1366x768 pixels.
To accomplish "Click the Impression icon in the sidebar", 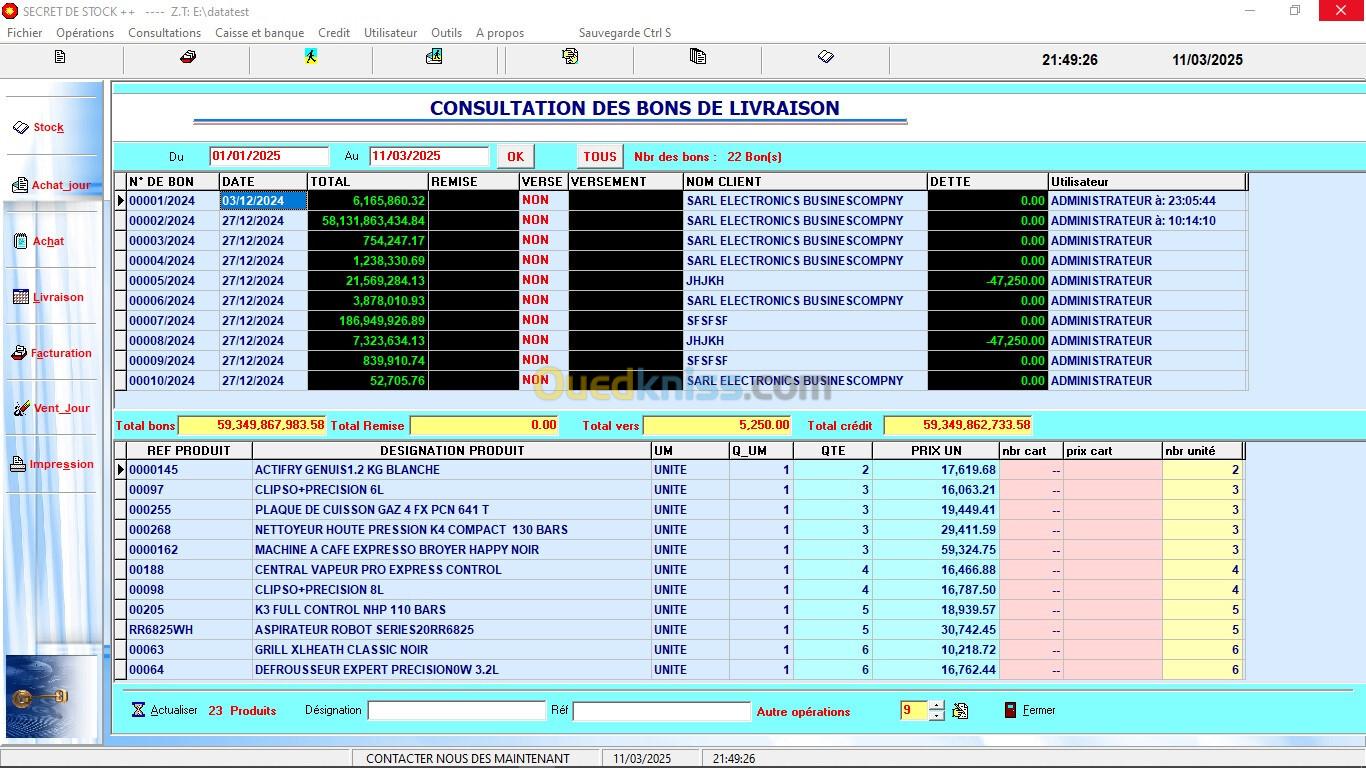I will [x=18, y=464].
